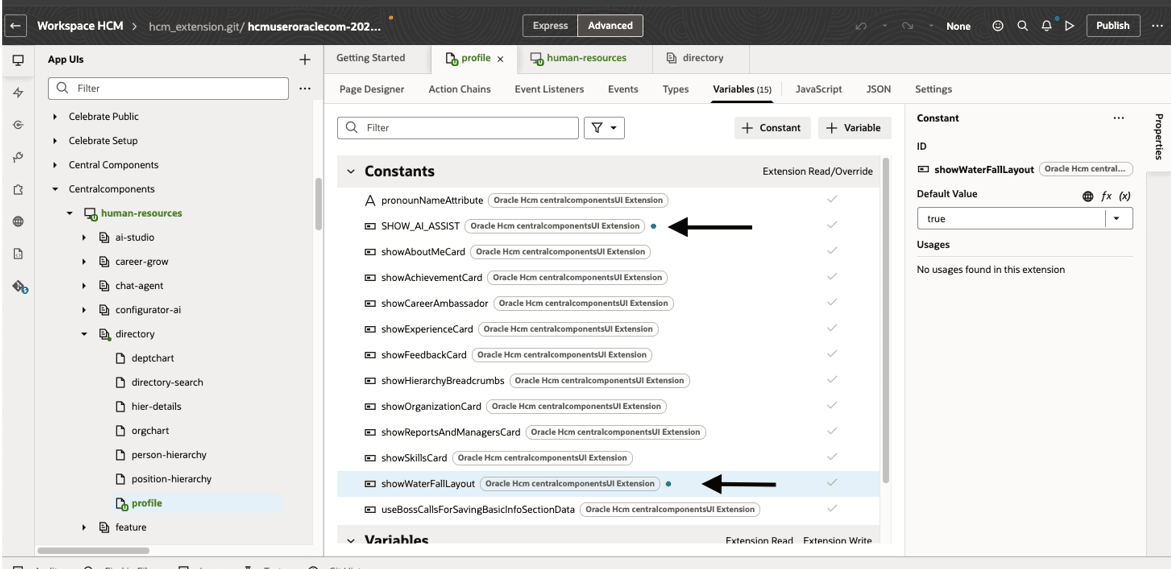This screenshot has height=569, width=1171.
Task: Open the variables filter options dropdown
Action: tap(604, 128)
